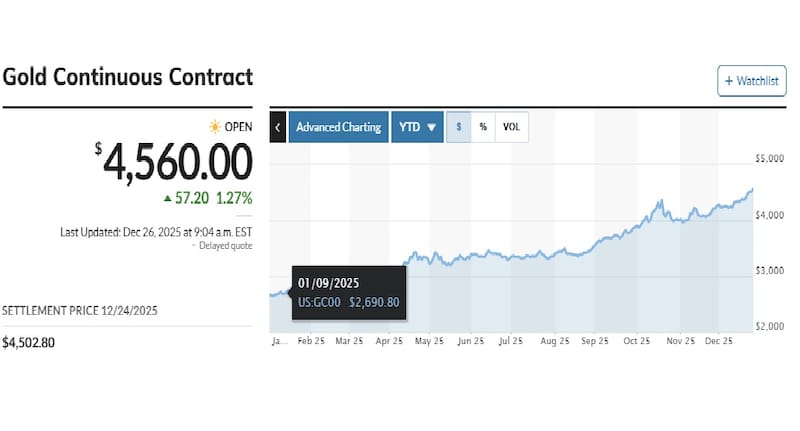
Task: Switch the chart to percent change view
Action: [x=483, y=127]
